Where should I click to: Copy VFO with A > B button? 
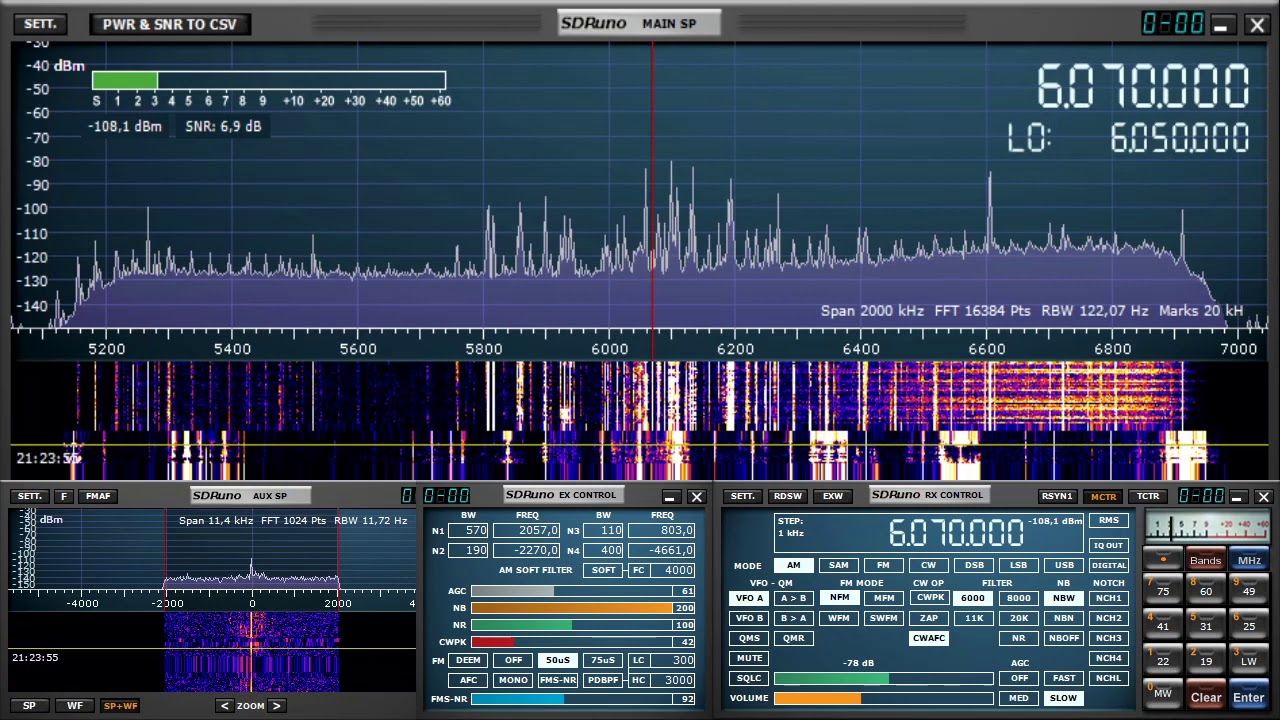point(793,598)
